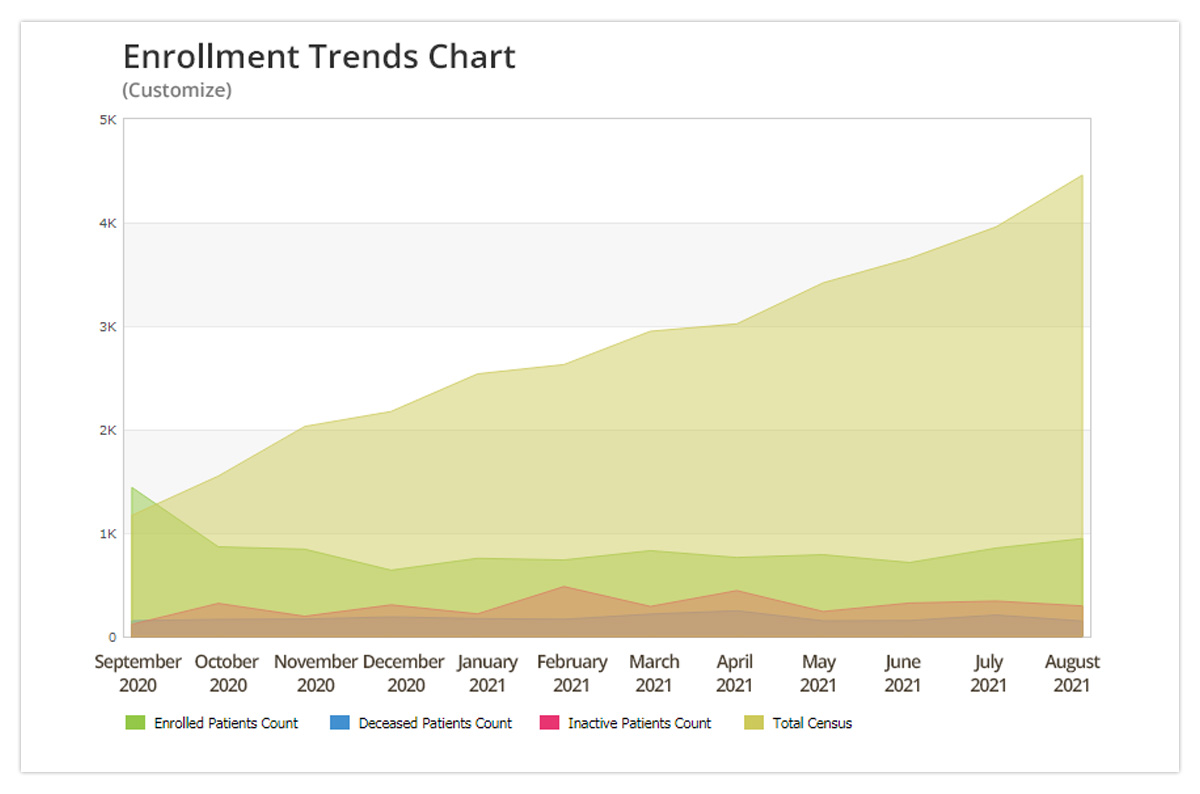Viewport: 1200px width, 794px height.
Task: Click the green Enrolled Patients Count swatch
Action: point(135,723)
